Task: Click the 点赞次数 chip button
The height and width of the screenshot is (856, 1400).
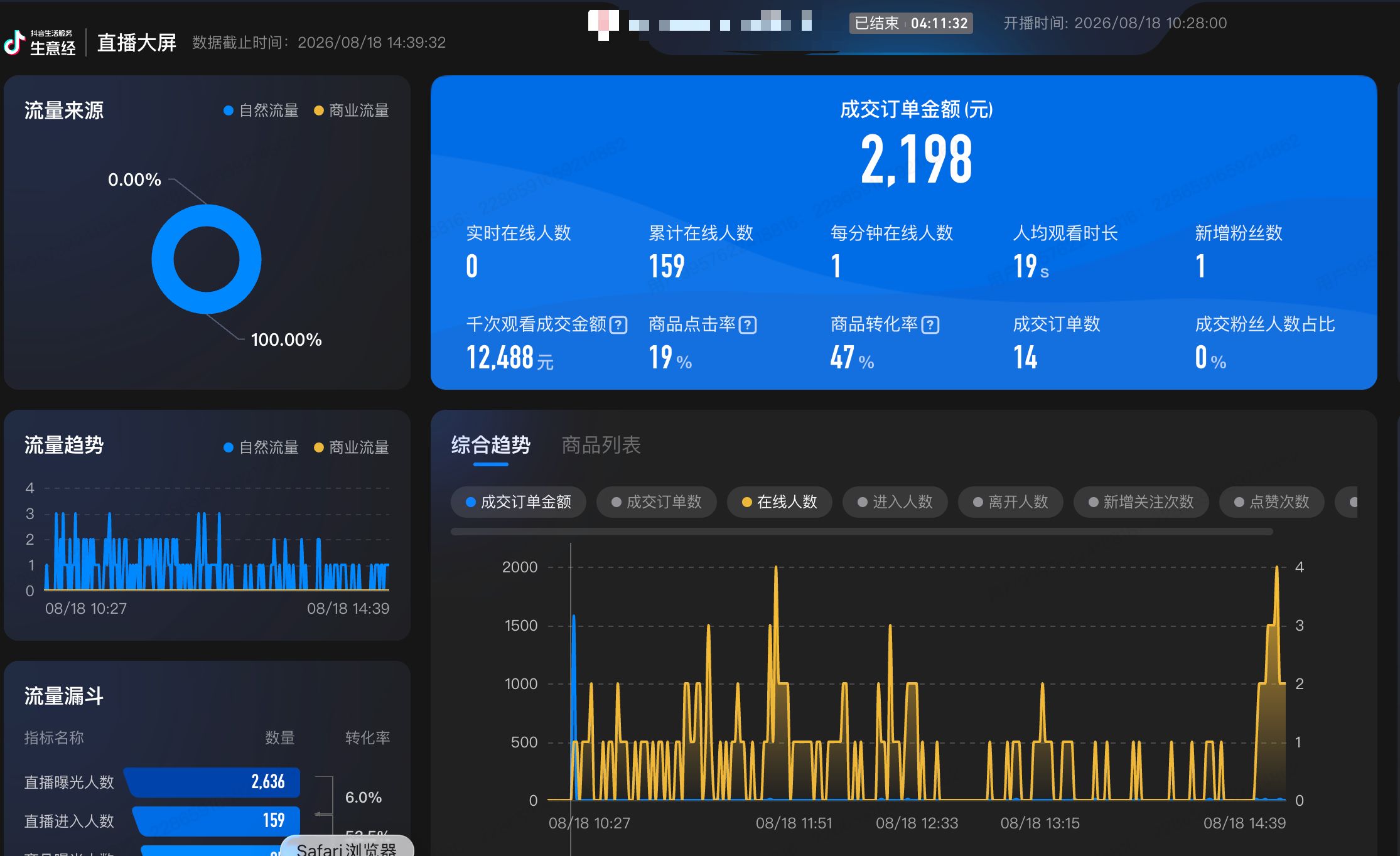Action: [x=1272, y=502]
